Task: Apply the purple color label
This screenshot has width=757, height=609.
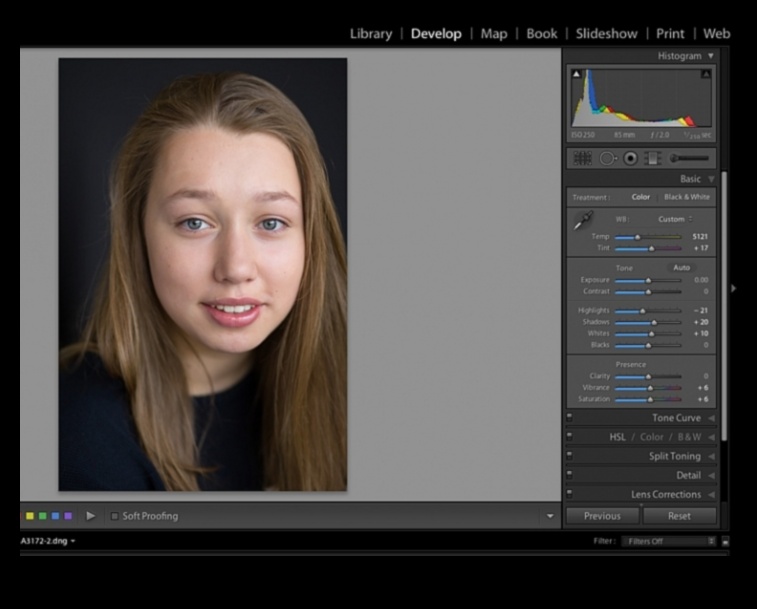Action: tap(68, 516)
